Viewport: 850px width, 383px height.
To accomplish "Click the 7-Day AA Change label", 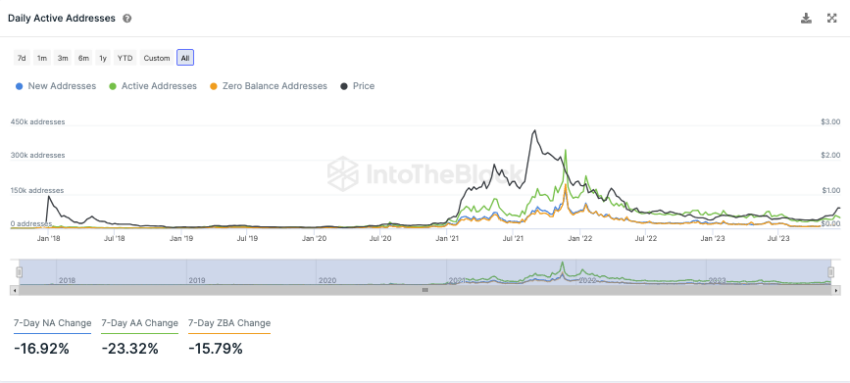I will 140,323.
